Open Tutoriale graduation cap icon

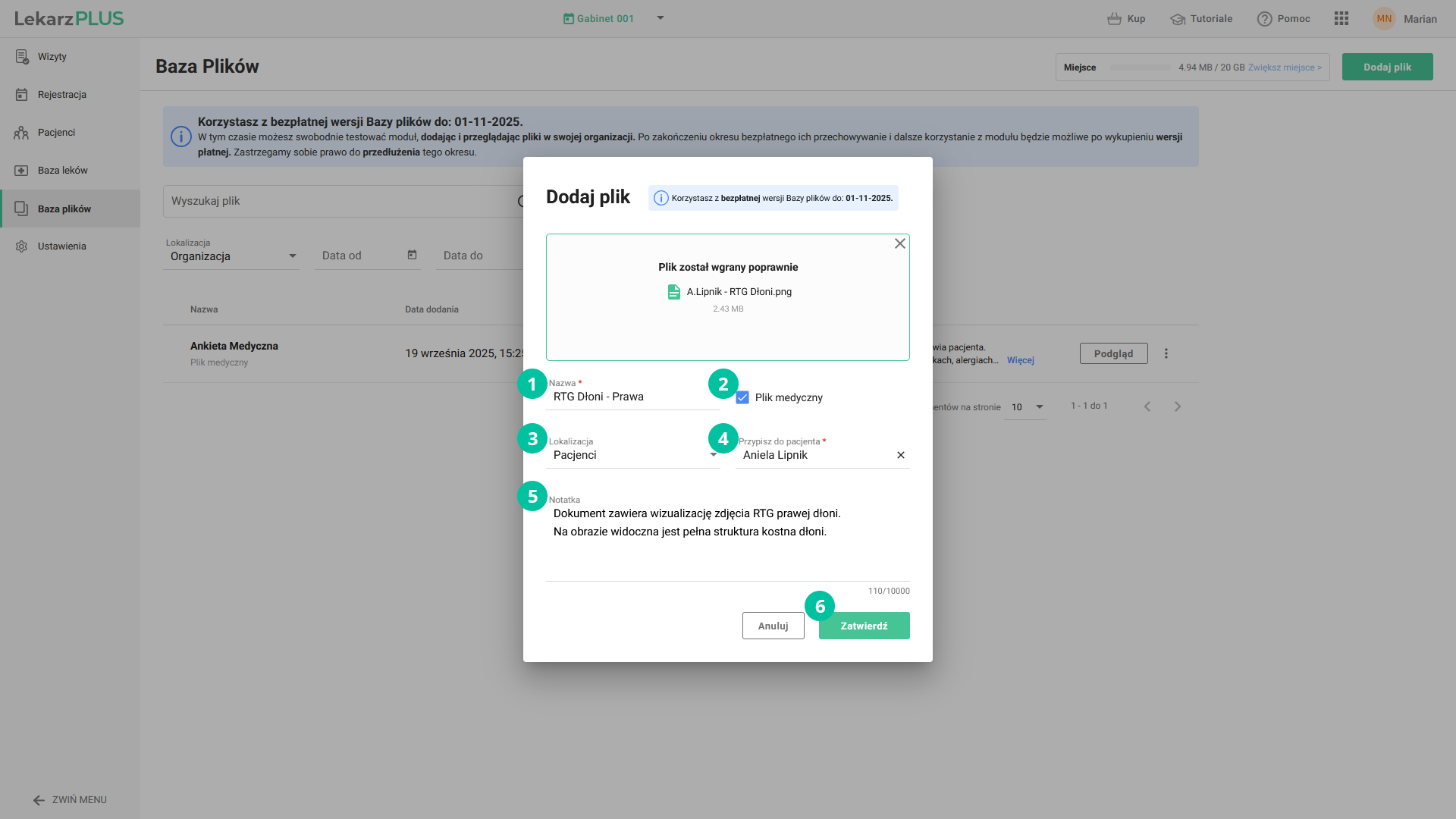(x=1177, y=19)
